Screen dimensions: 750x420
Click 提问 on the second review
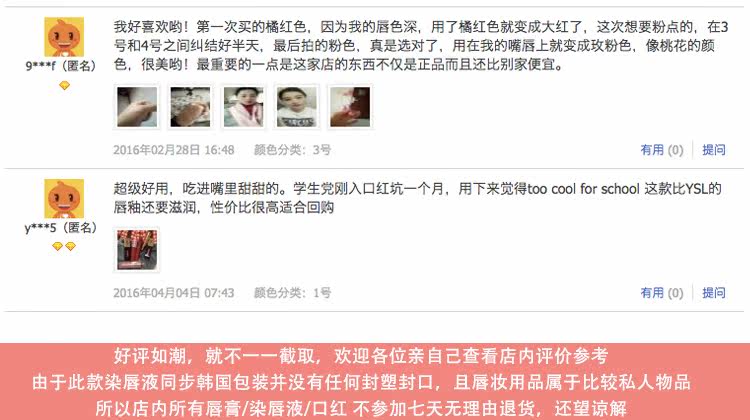[714, 293]
